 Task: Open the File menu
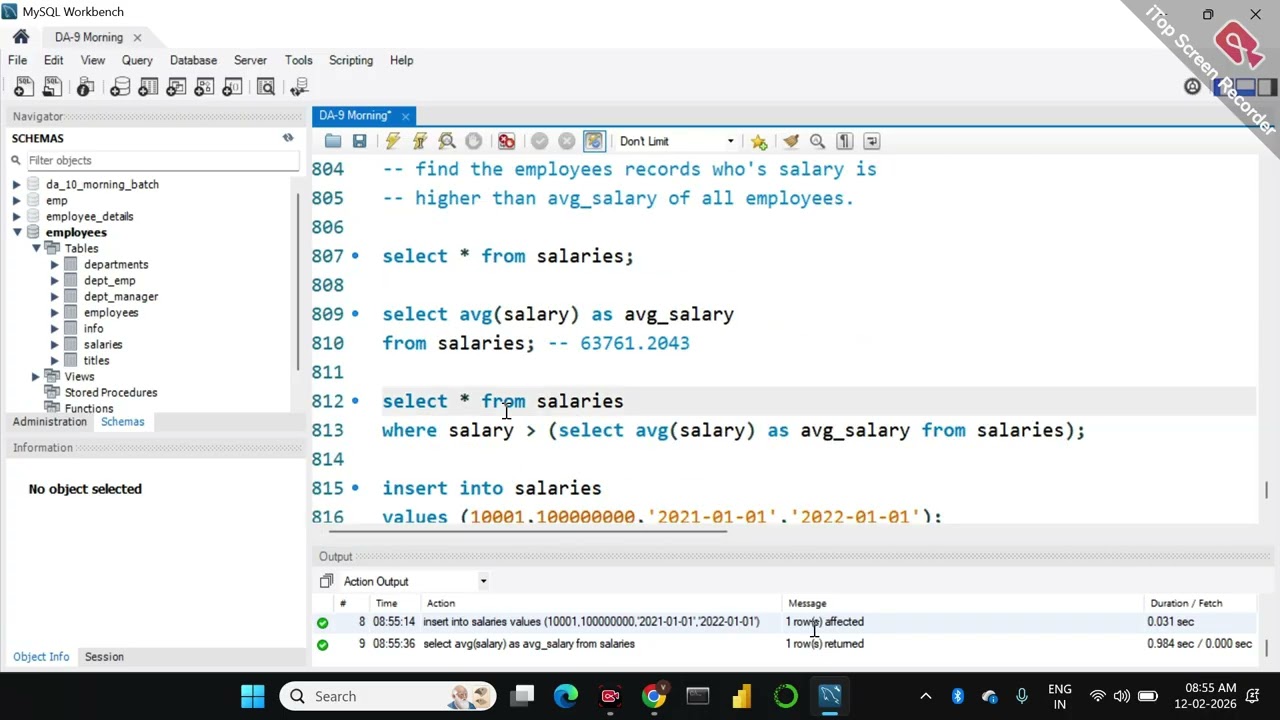18,60
